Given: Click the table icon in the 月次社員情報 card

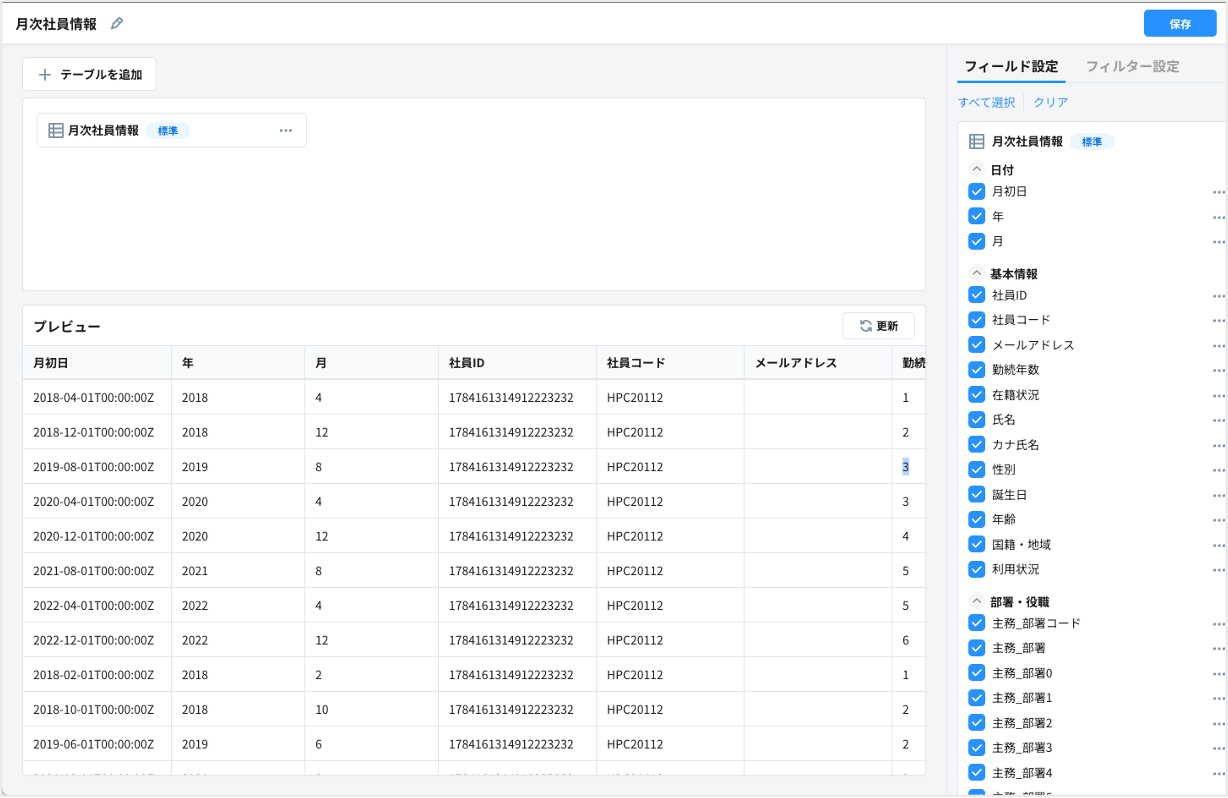Looking at the screenshot, I should [x=56, y=130].
